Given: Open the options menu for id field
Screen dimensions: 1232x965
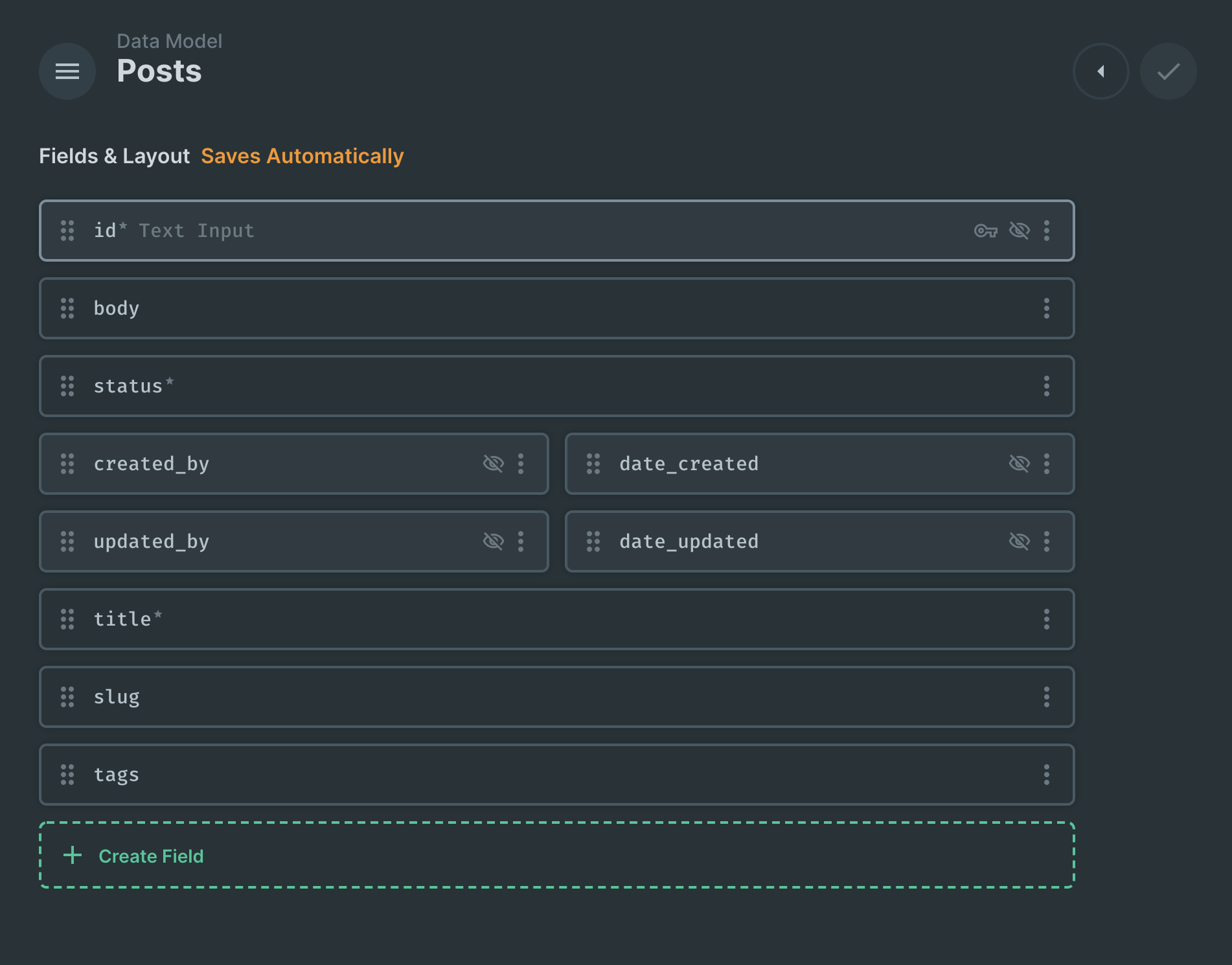Looking at the screenshot, I should [1047, 231].
